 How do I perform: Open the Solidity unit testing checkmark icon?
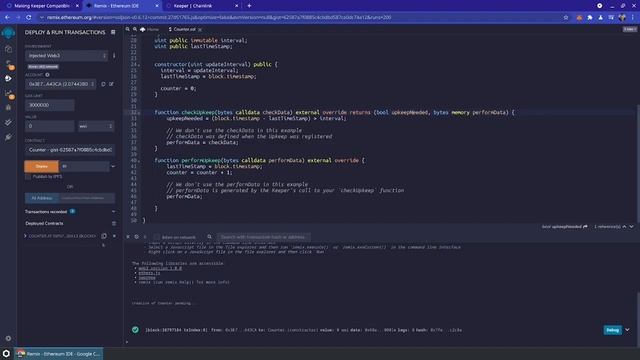pyautogui.click(x=8, y=122)
